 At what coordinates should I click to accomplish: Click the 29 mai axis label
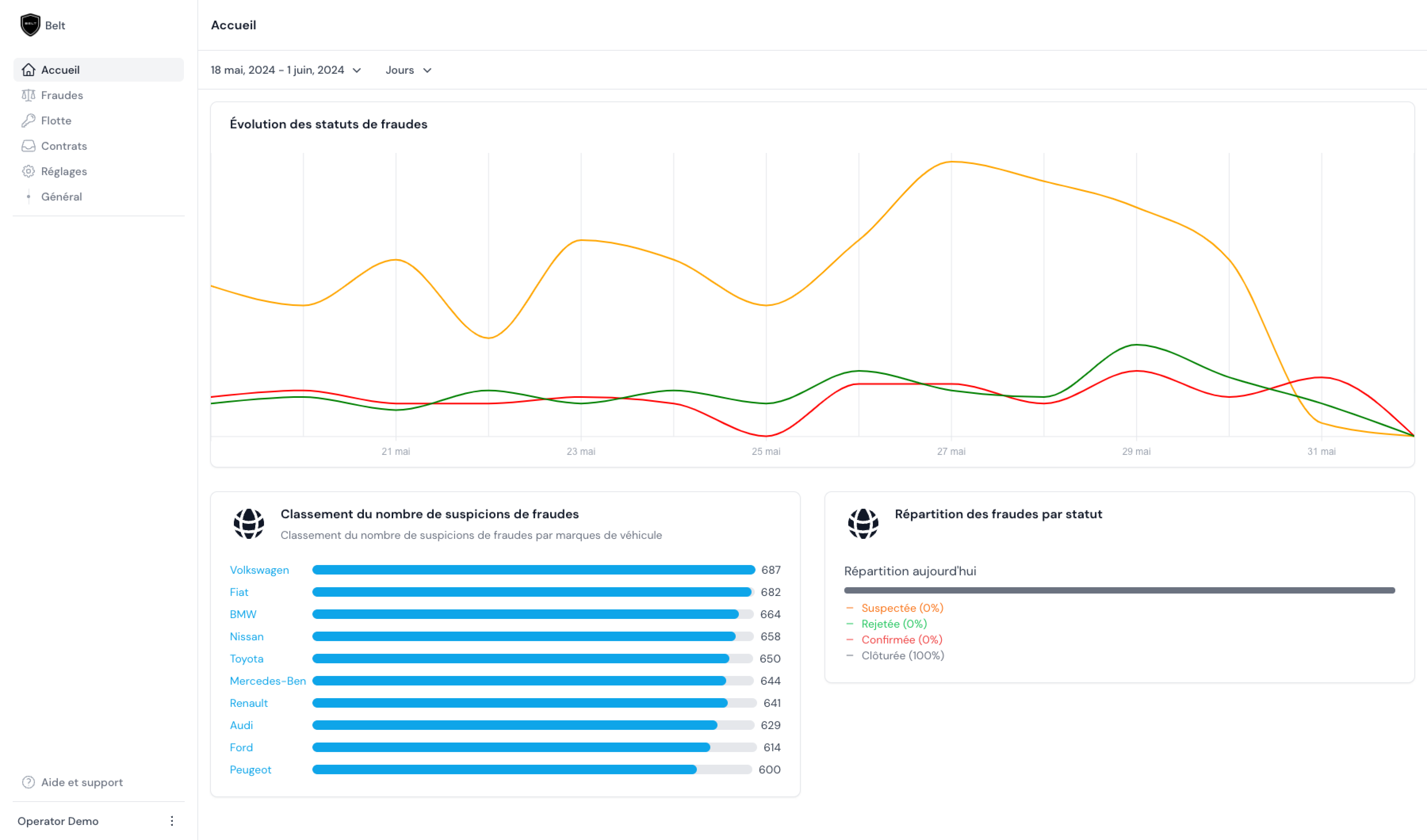click(1136, 452)
